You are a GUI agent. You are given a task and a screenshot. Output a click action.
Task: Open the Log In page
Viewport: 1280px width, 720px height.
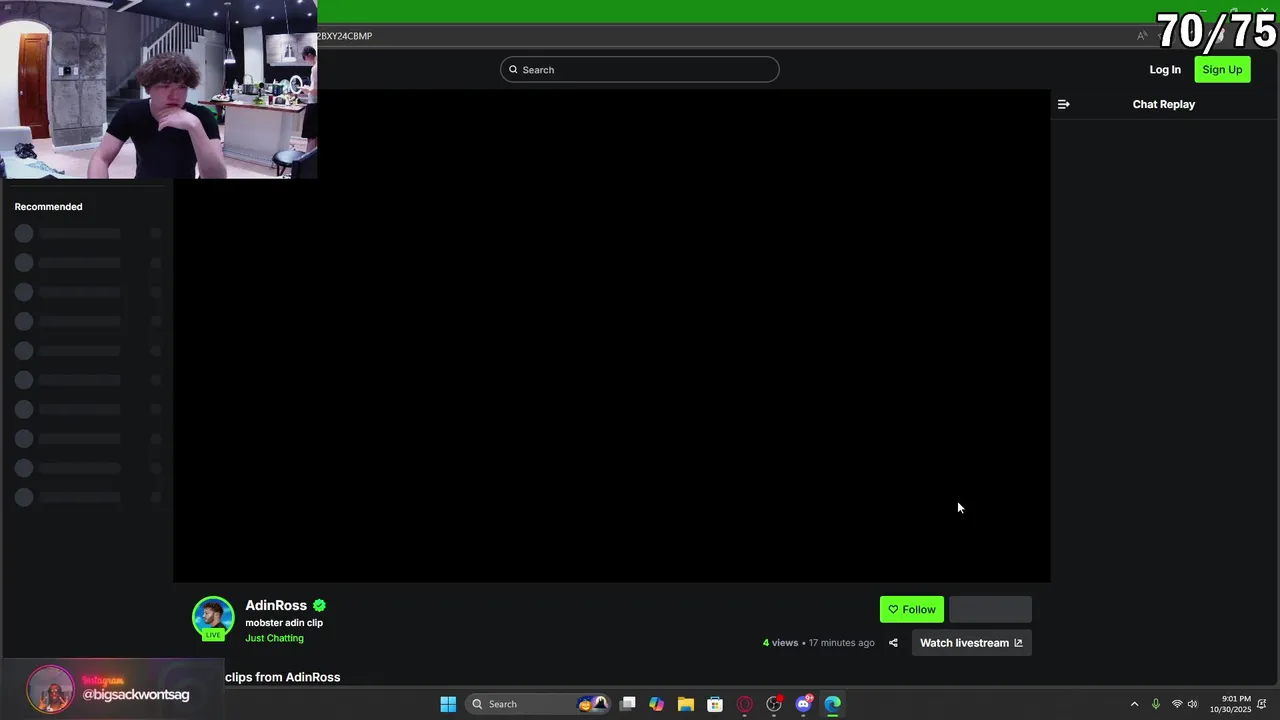coord(1165,69)
